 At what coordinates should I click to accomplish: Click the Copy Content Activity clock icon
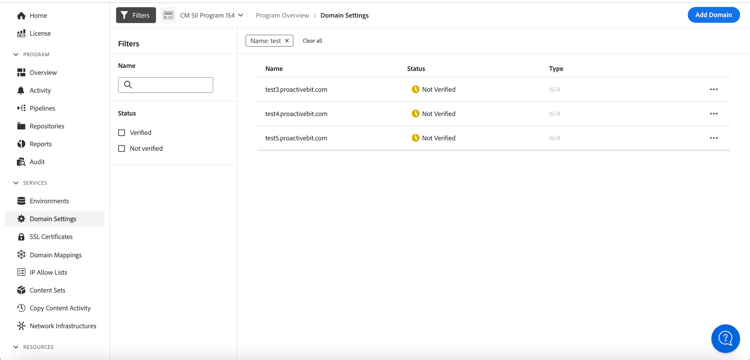point(21,308)
